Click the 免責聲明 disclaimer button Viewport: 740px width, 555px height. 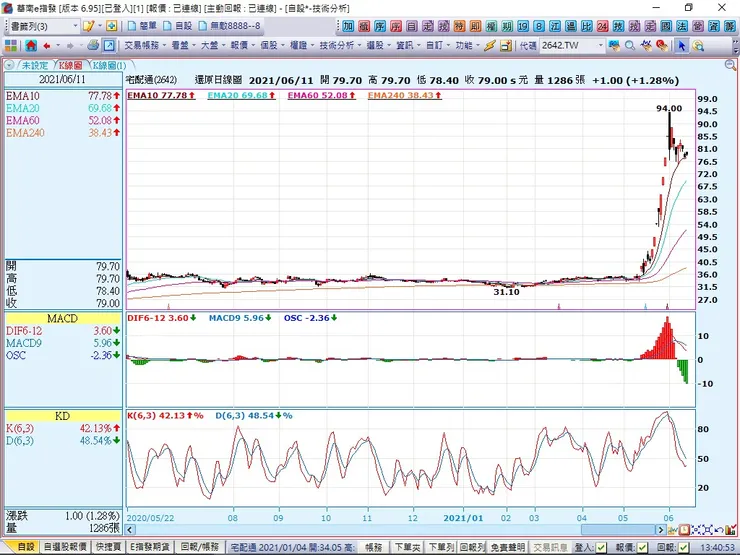pos(509,547)
